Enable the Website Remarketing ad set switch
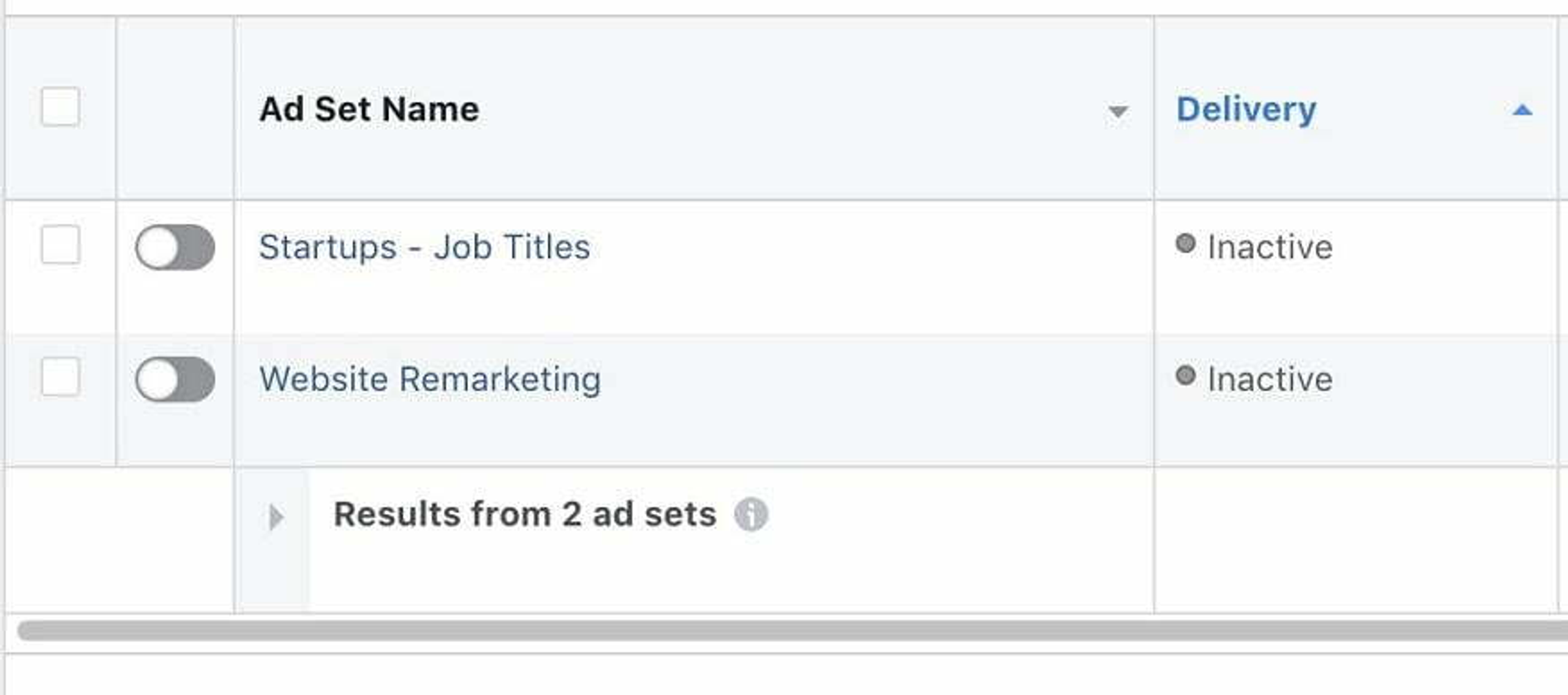 [175, 379]
